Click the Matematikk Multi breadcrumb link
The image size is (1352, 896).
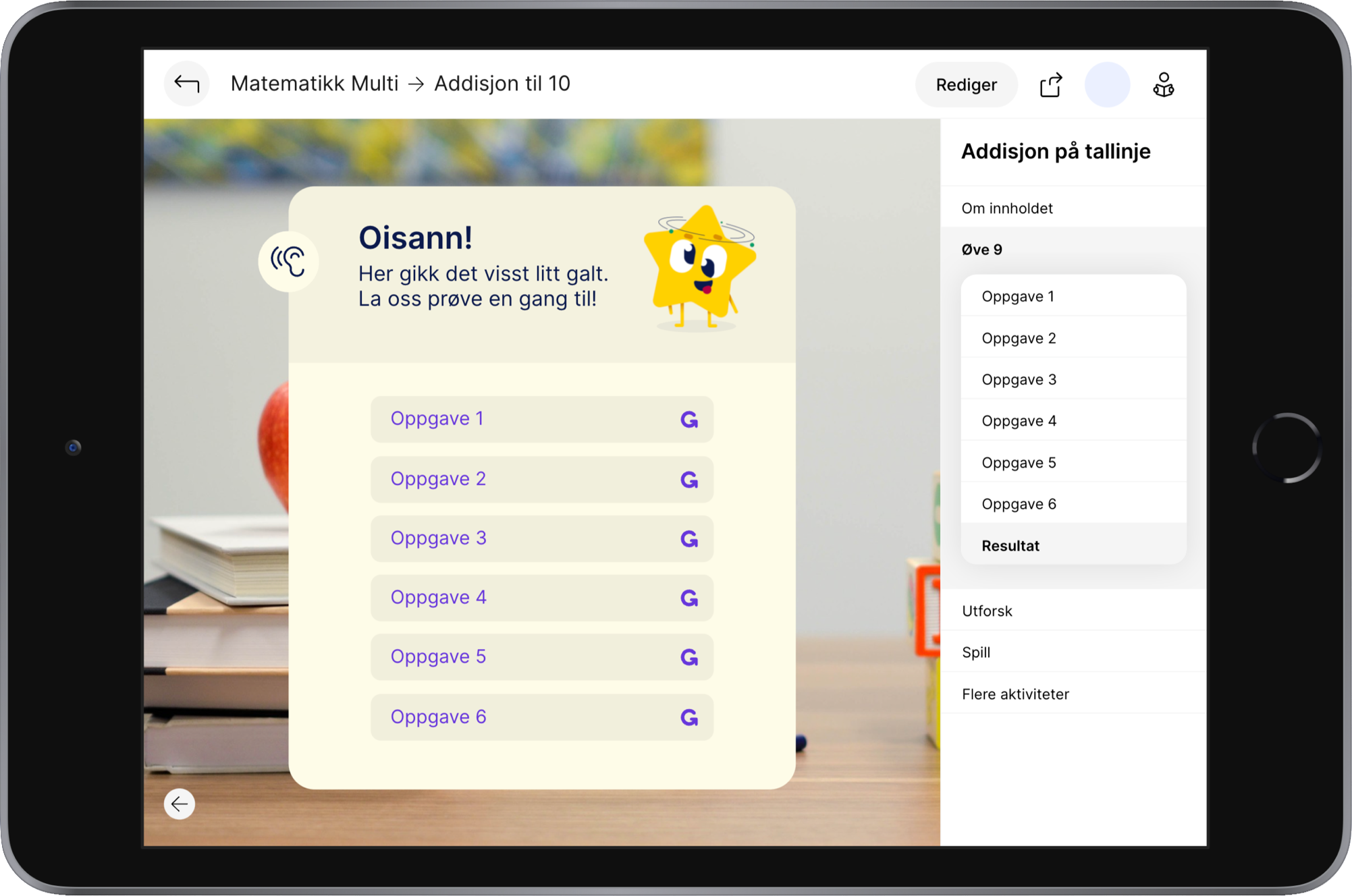(315, 84)
